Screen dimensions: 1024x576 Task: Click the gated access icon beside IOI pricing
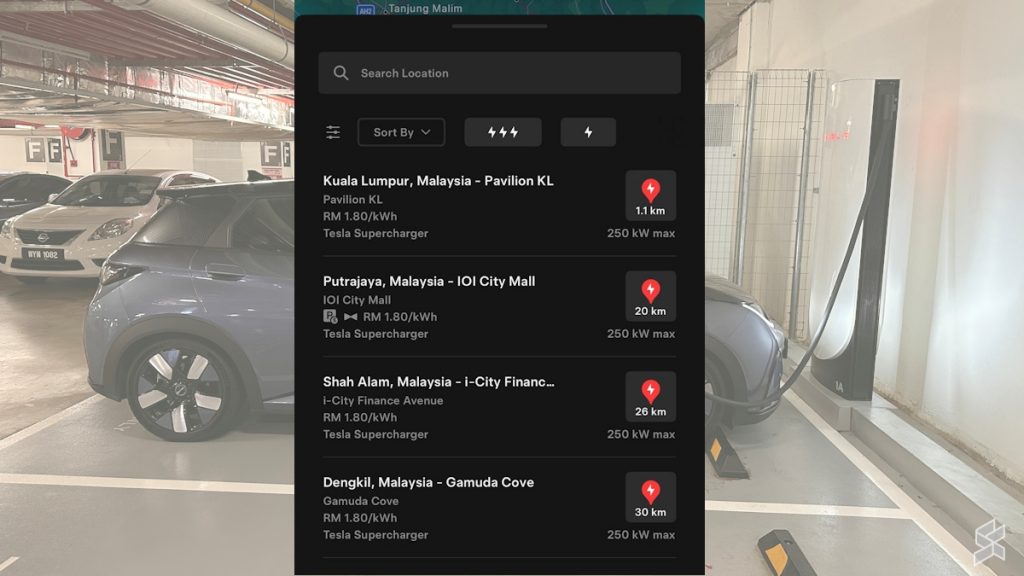[x=349, y=316]
